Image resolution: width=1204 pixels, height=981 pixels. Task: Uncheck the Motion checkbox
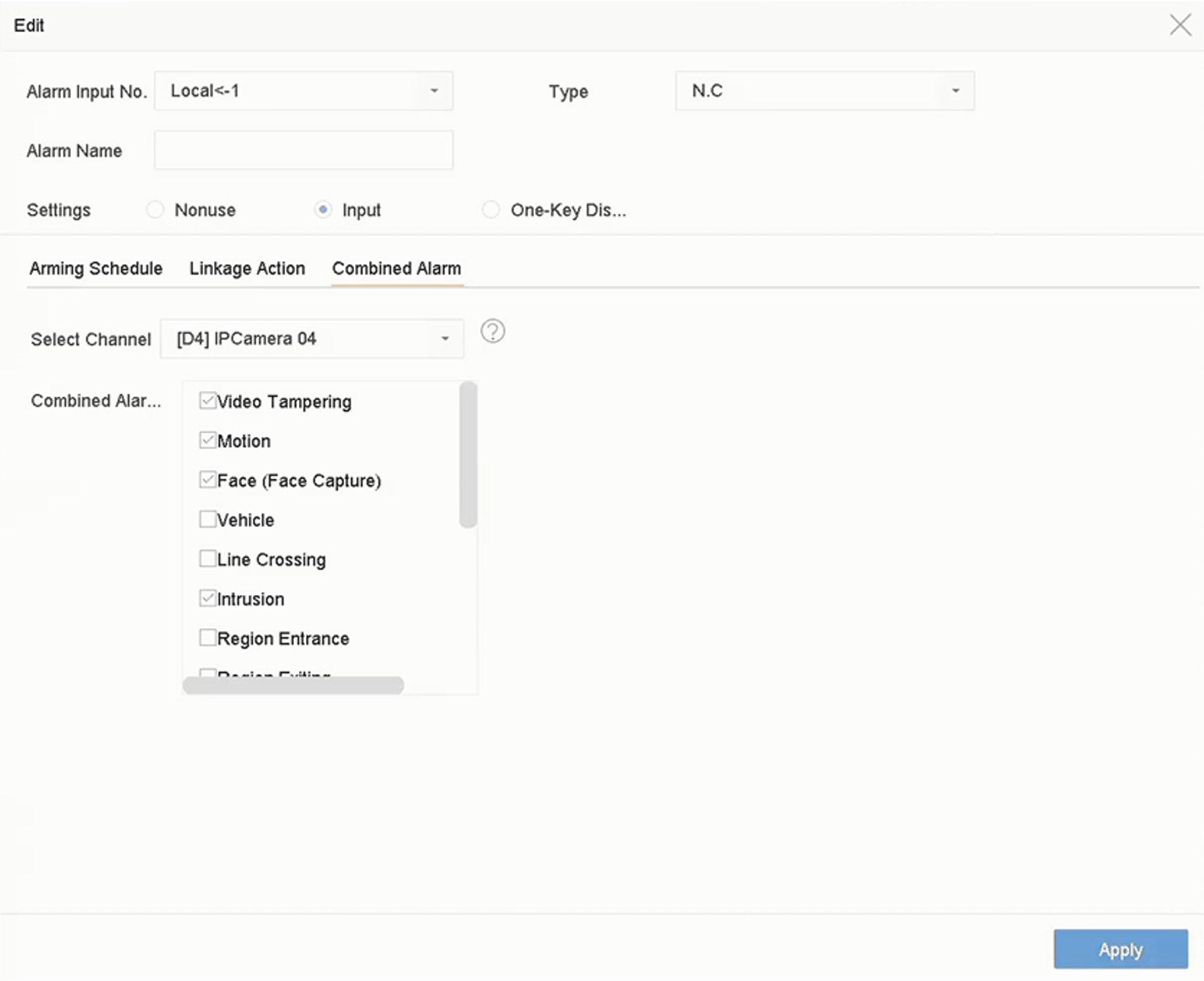[208, 440]
